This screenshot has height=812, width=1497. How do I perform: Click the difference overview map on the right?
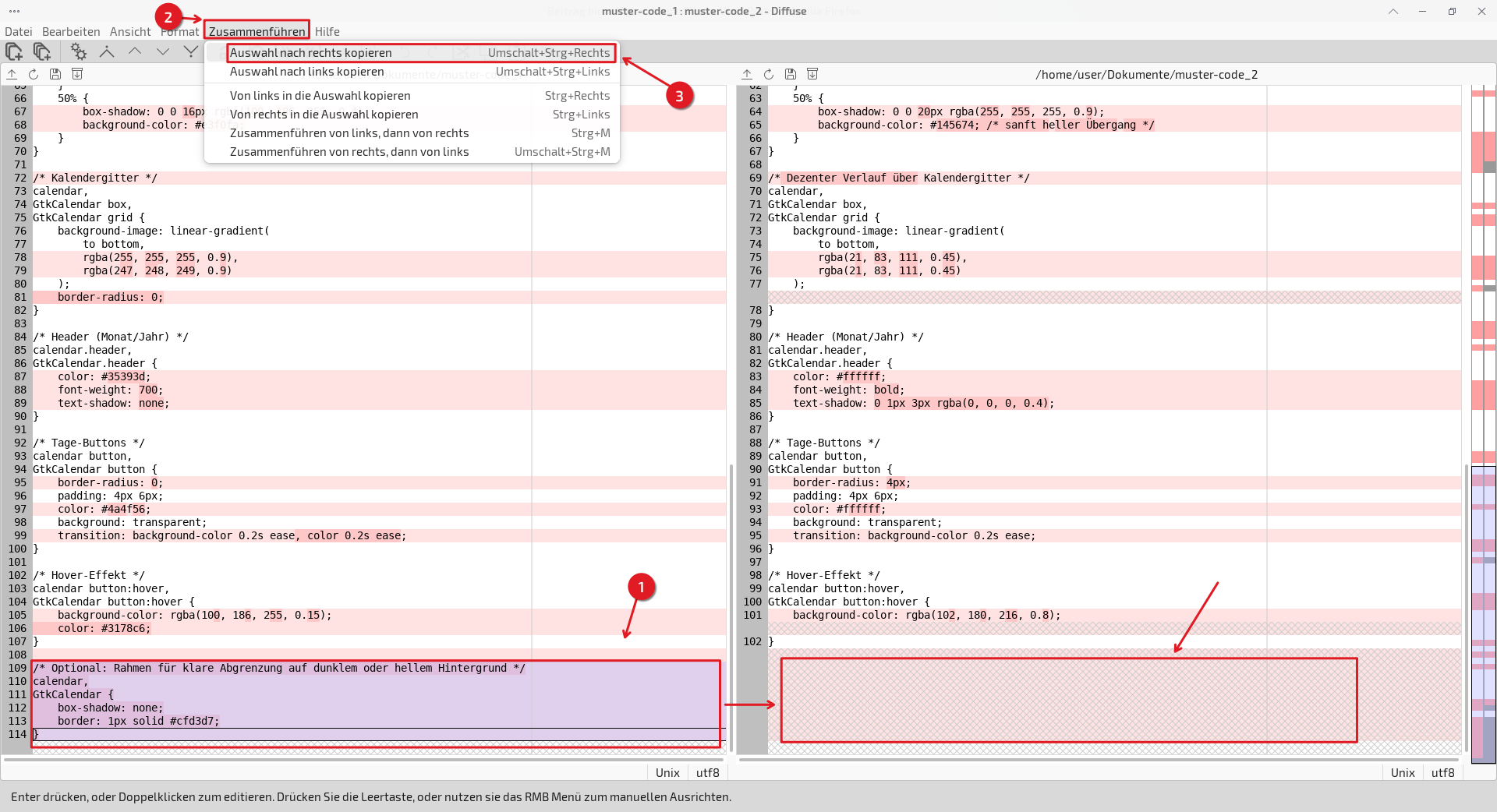click(1483, 421)
